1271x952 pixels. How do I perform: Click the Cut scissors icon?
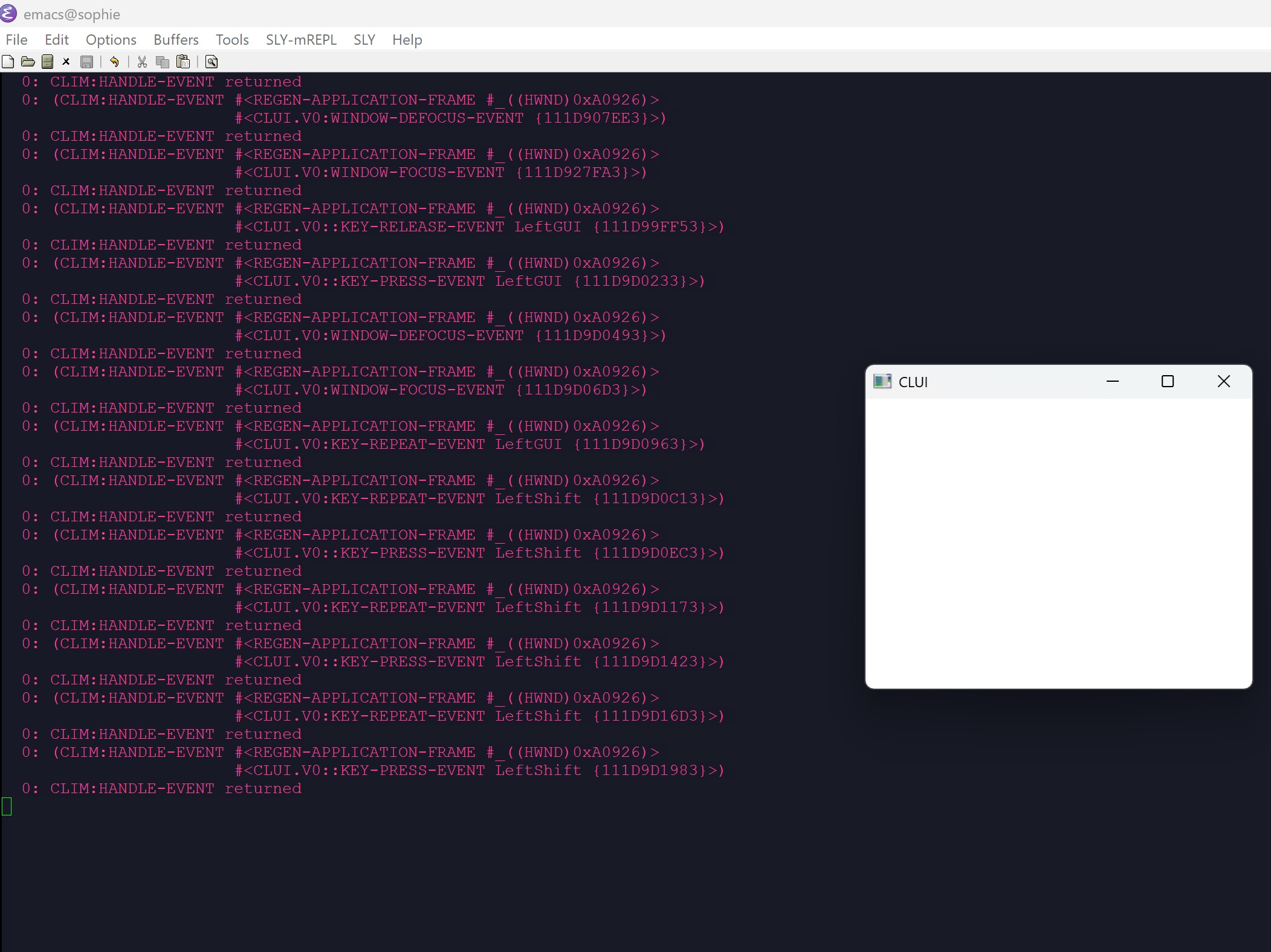click(142, 62)
